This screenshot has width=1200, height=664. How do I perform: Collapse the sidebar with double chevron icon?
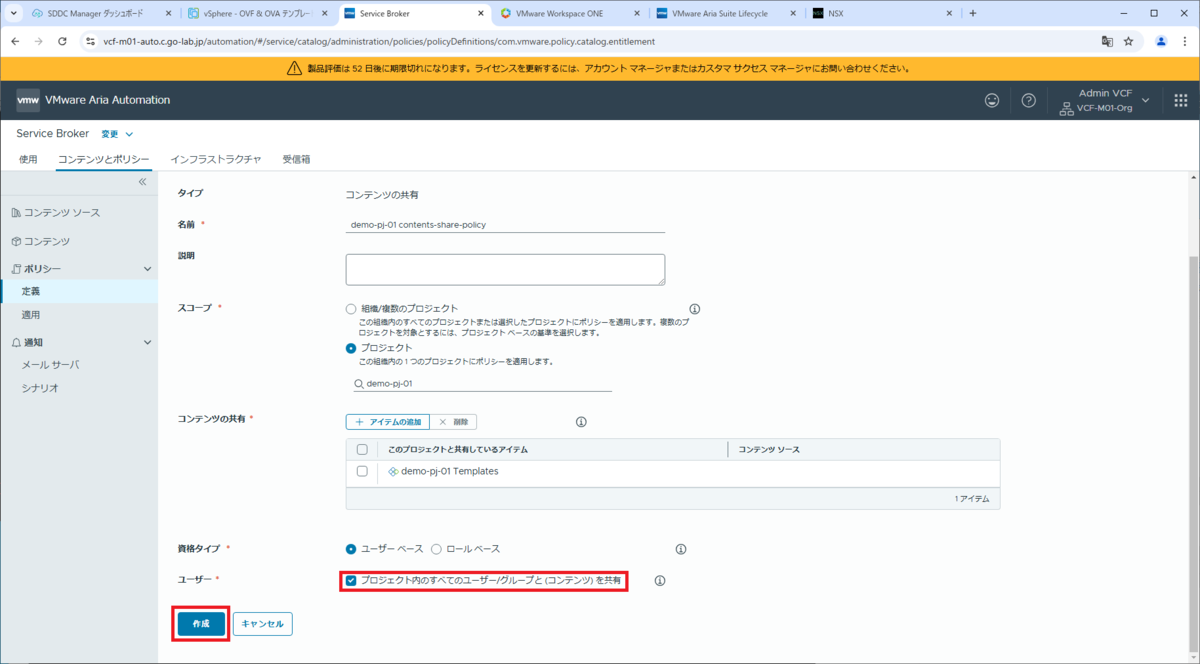point(142,182)
